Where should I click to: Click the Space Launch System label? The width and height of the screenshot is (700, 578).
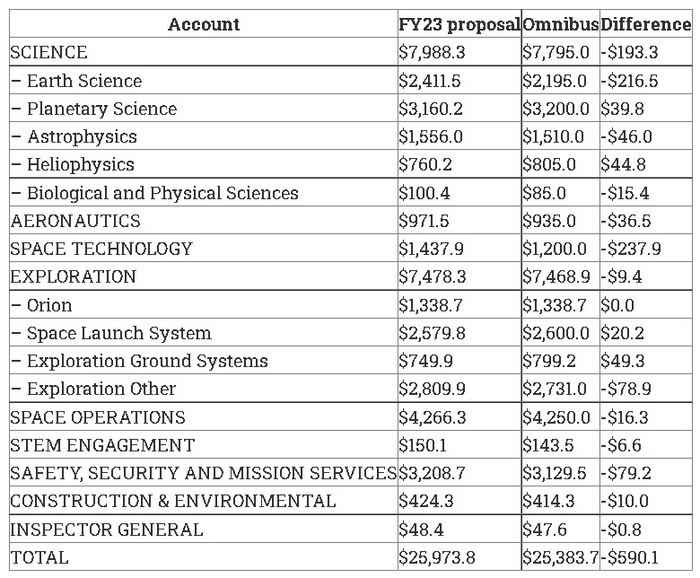pyautogui.click(x=119, y=333)
